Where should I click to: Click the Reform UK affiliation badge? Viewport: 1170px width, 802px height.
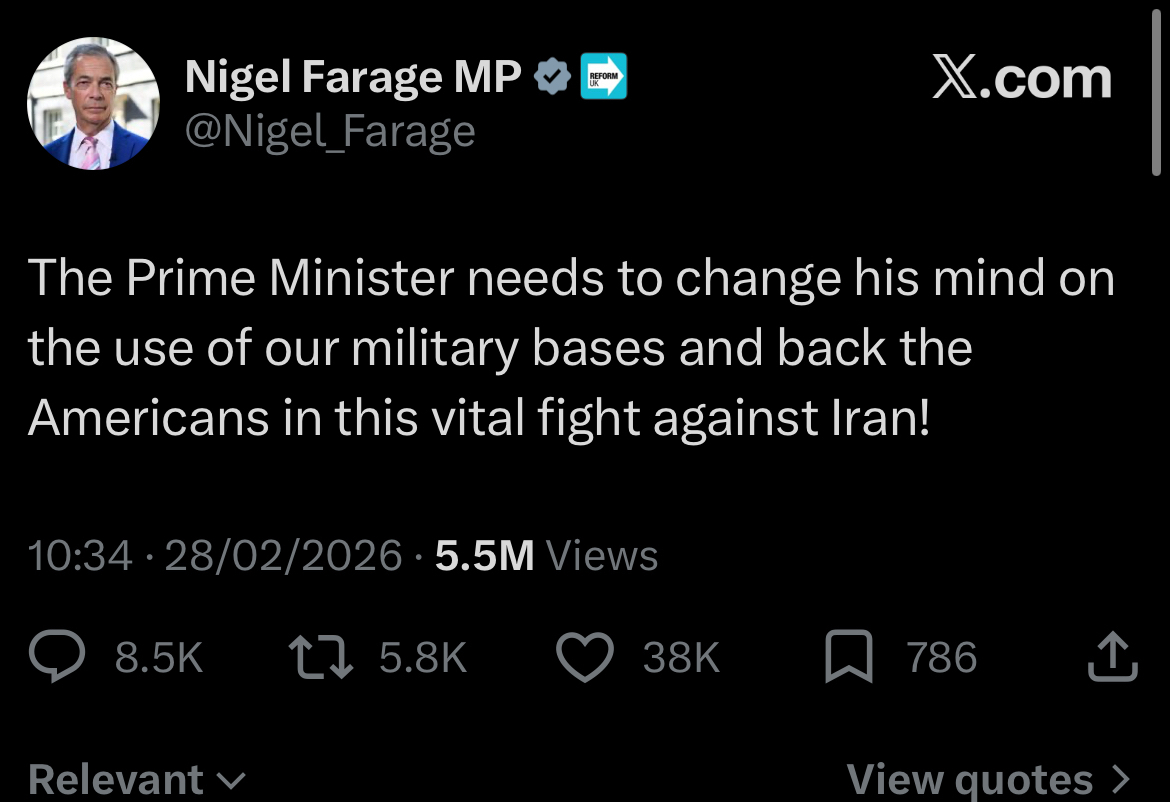point(604,77)
